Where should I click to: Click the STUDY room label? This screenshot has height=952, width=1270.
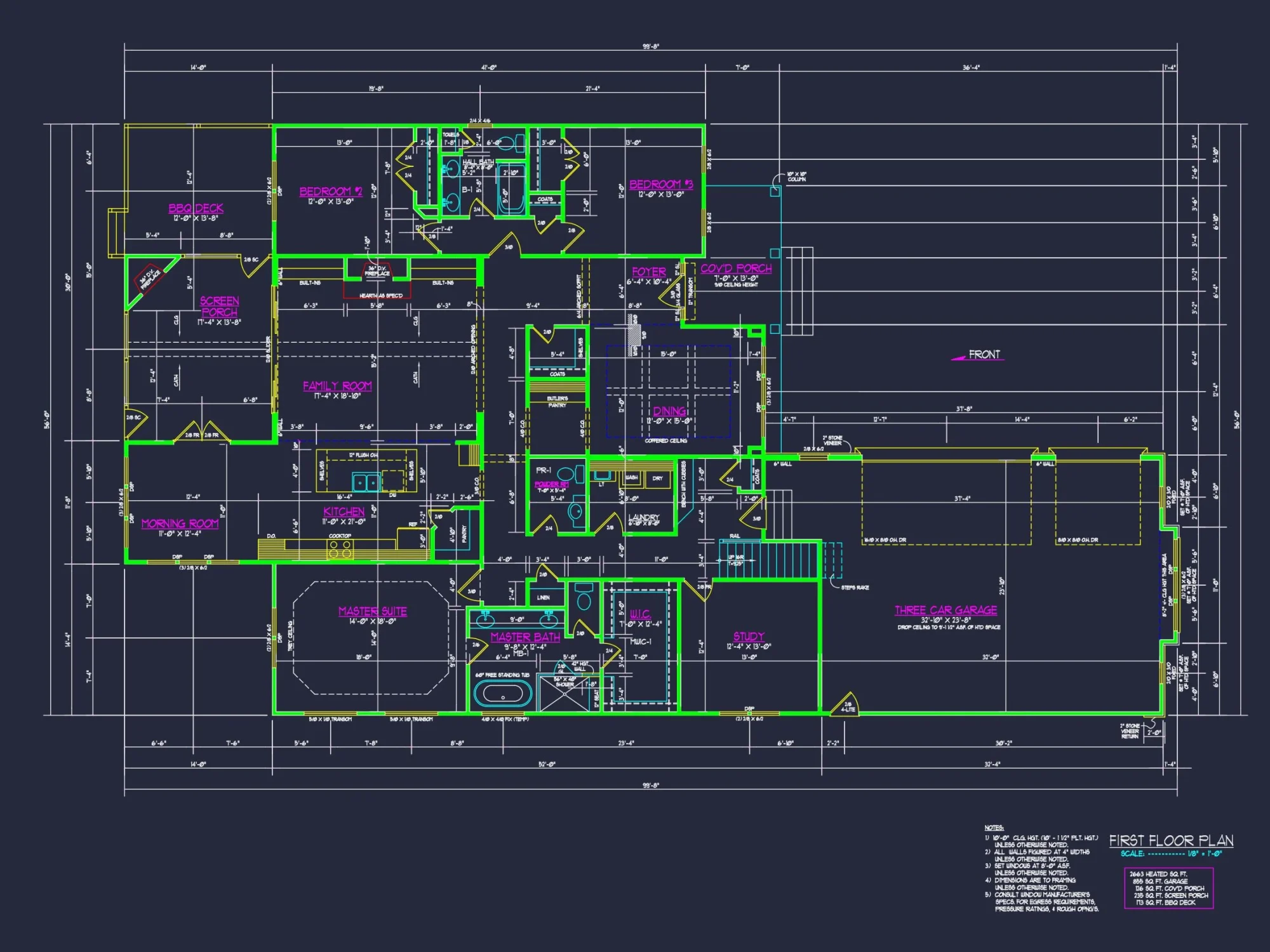[x=749, y=637]
